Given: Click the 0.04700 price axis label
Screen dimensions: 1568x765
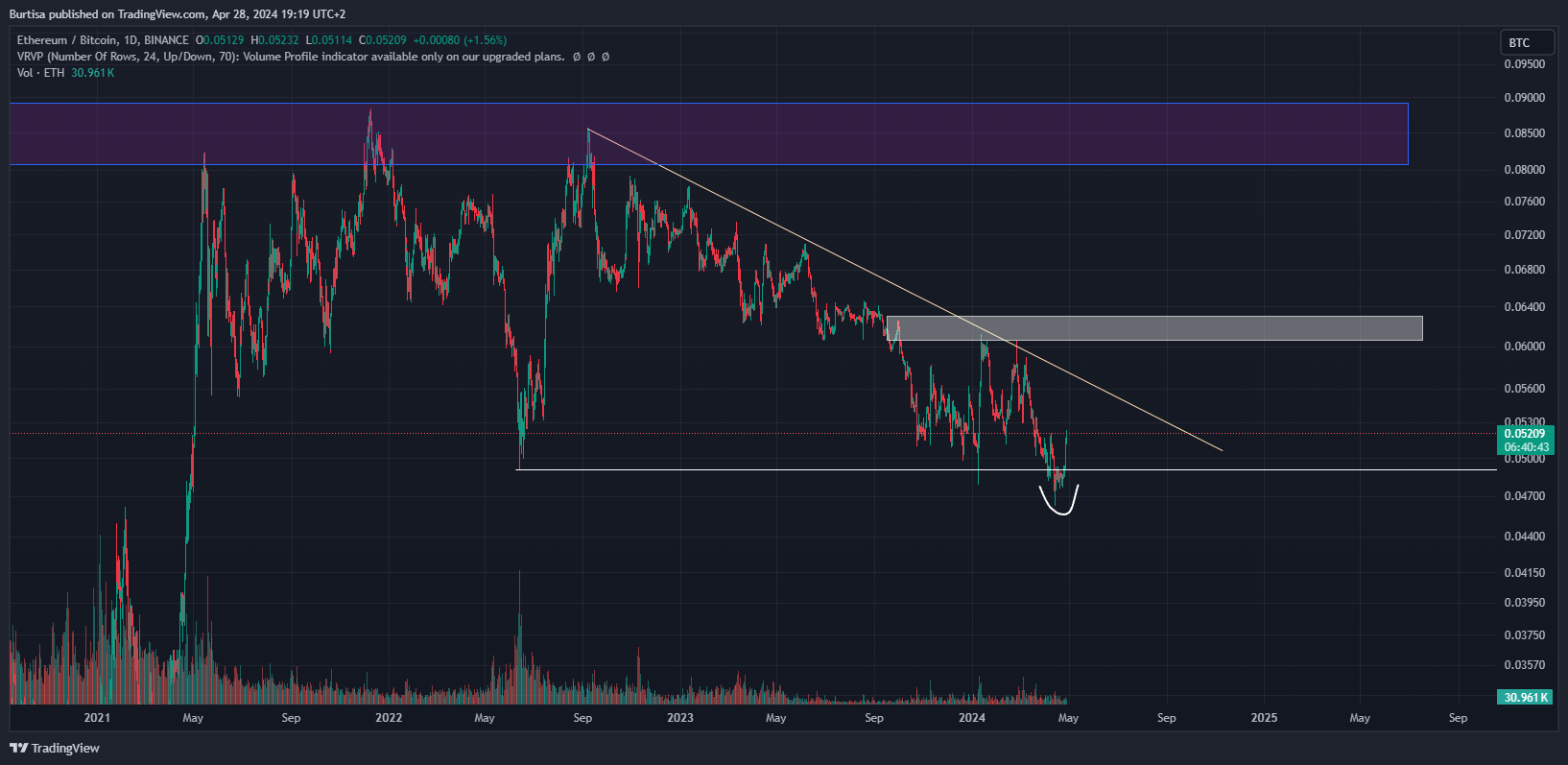Looking at the screenshot, I should click(1525, 496).
